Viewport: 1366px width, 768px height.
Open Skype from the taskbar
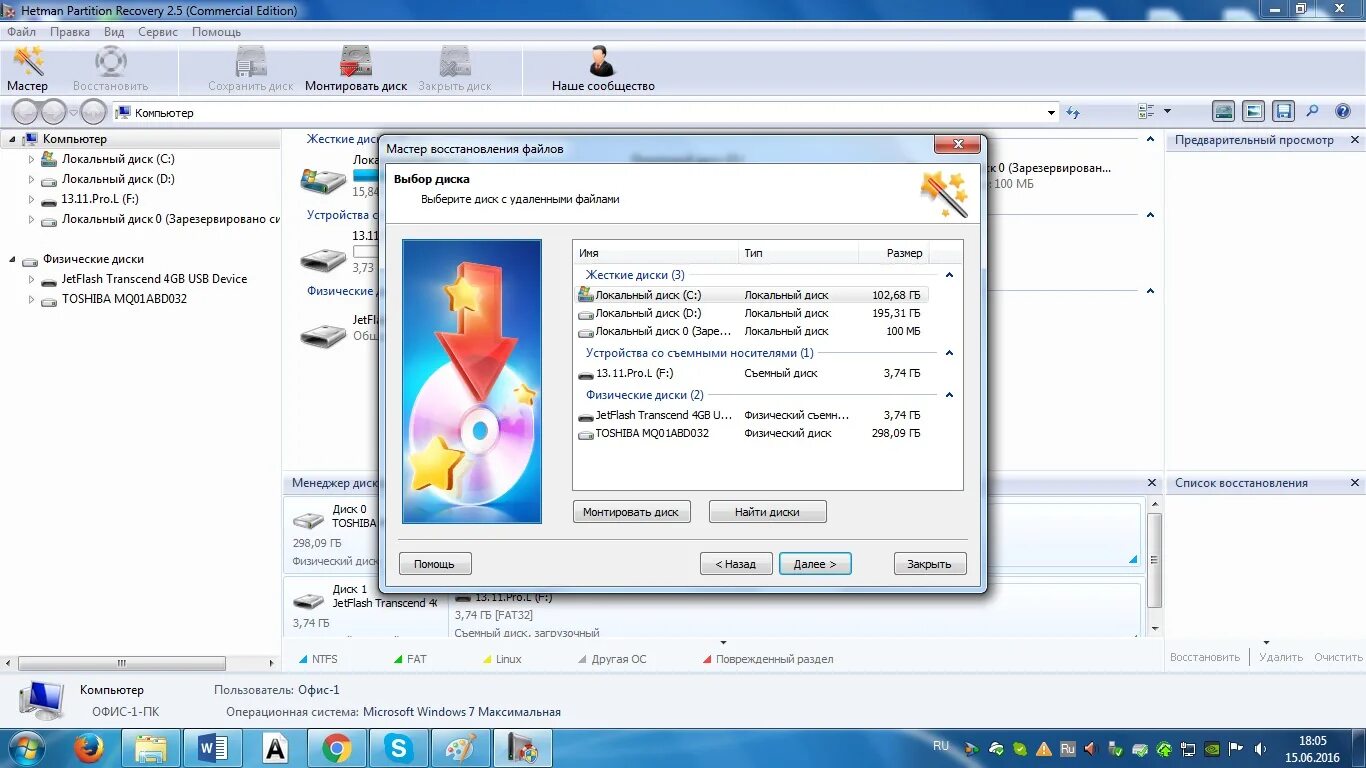tap(399, 748)
